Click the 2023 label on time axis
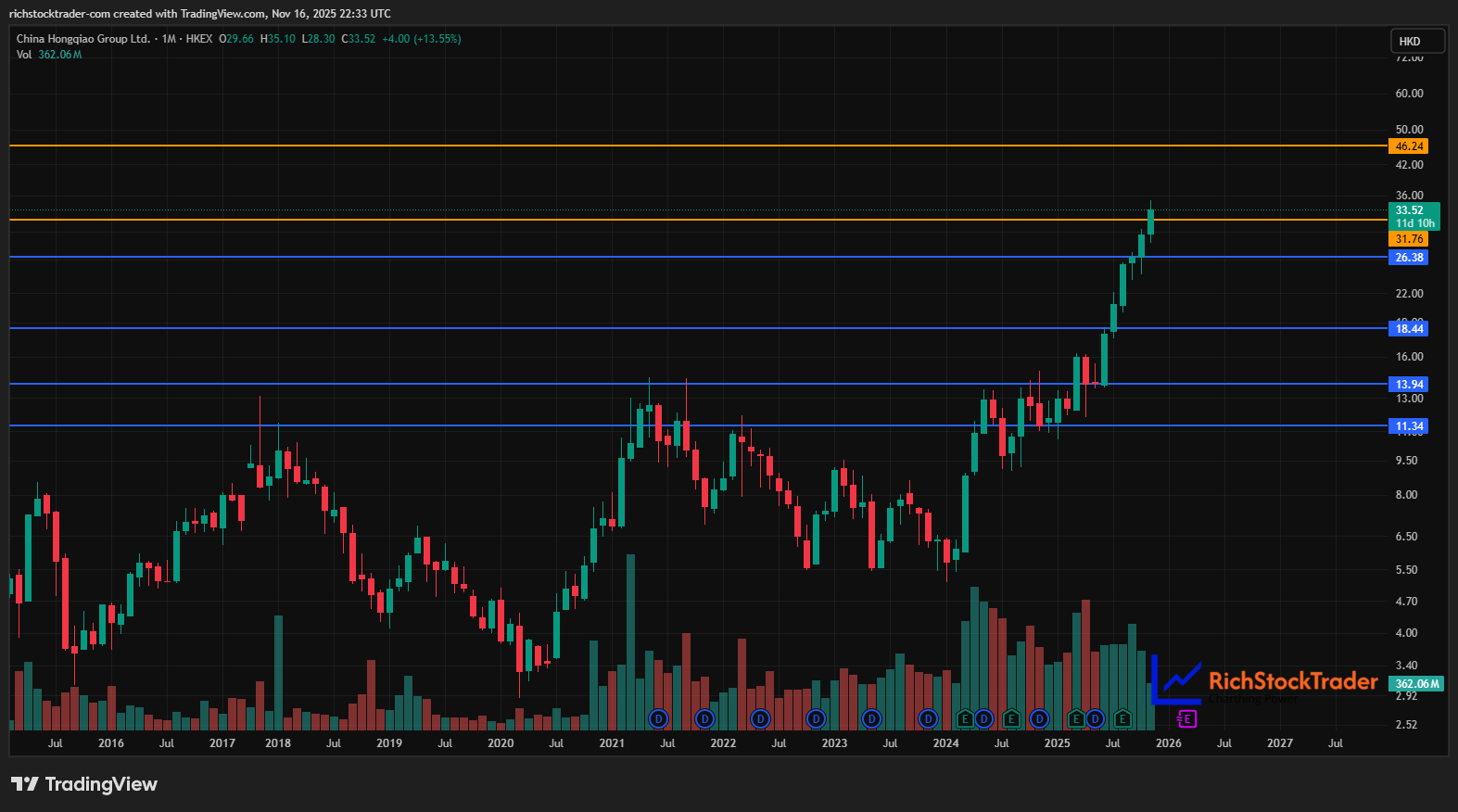This screenshot has width=1458, height=812. [x=834, y=743]
